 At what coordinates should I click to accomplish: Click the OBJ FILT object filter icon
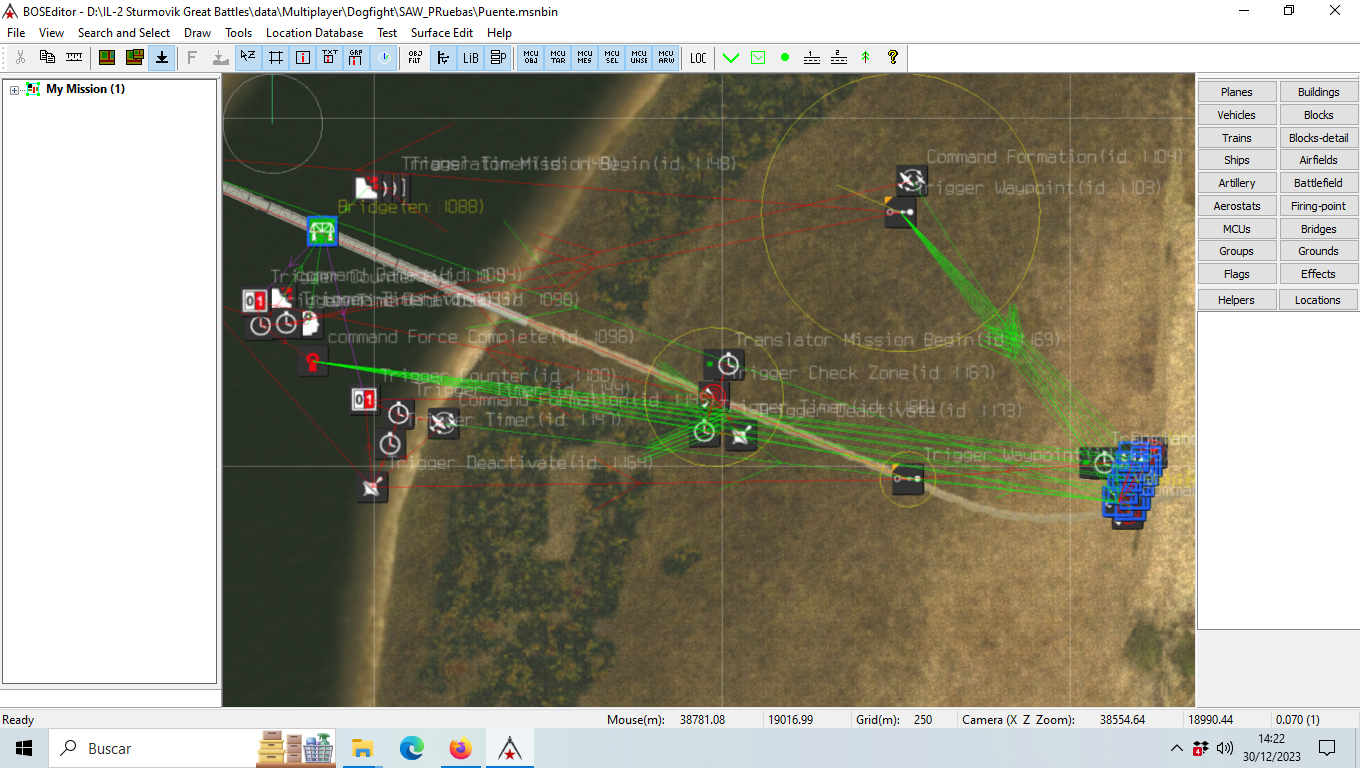[x=416, y=58]
